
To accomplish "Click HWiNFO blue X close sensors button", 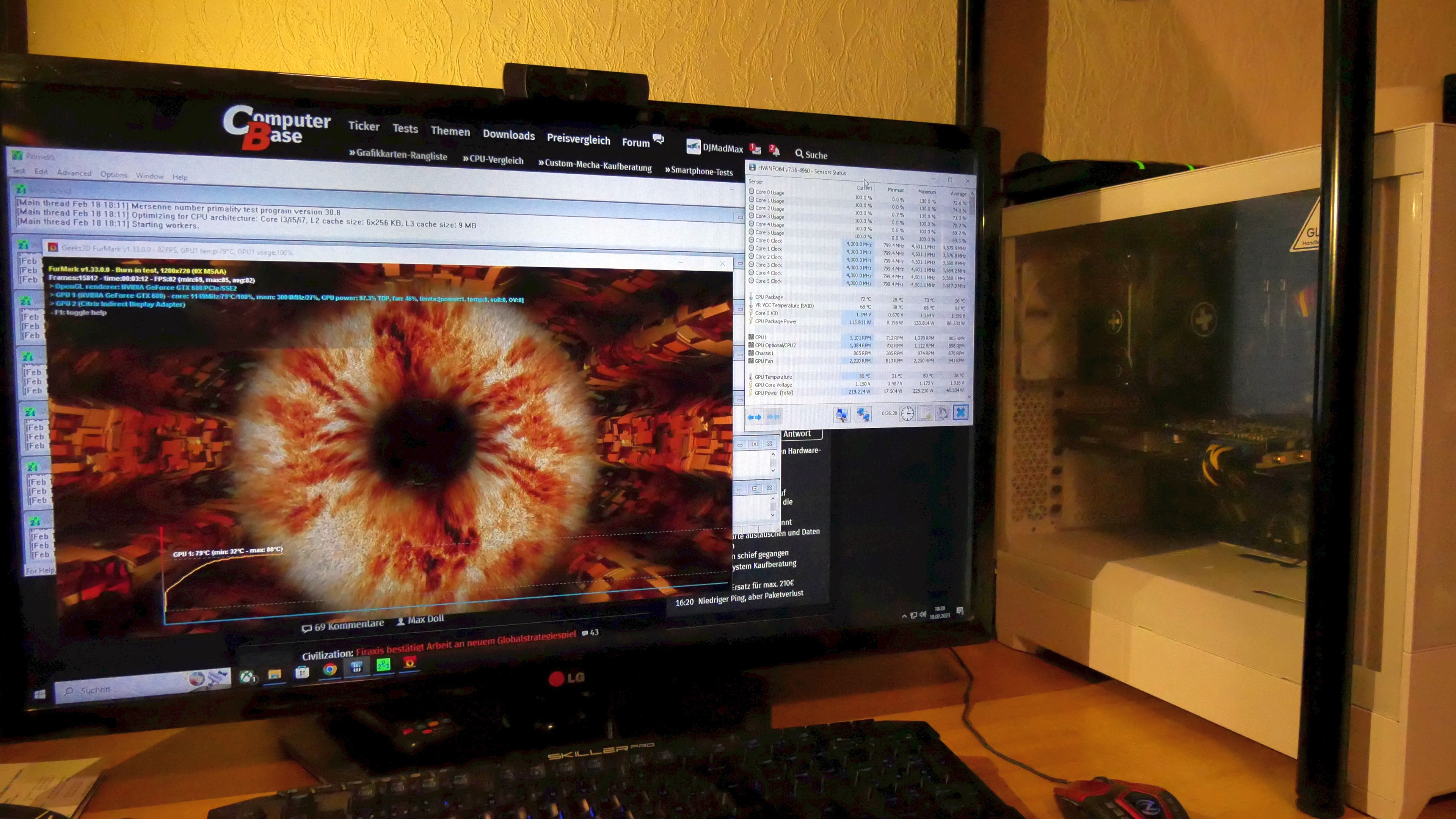I will [x=960, y=412].
